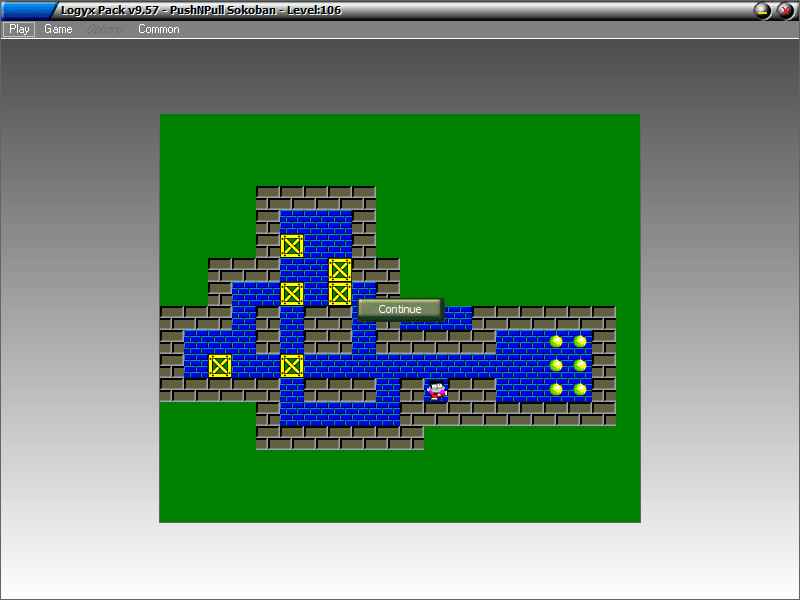Click the topmost yellow crate
This screenshot has width=800, height=600.
[292, 246]
